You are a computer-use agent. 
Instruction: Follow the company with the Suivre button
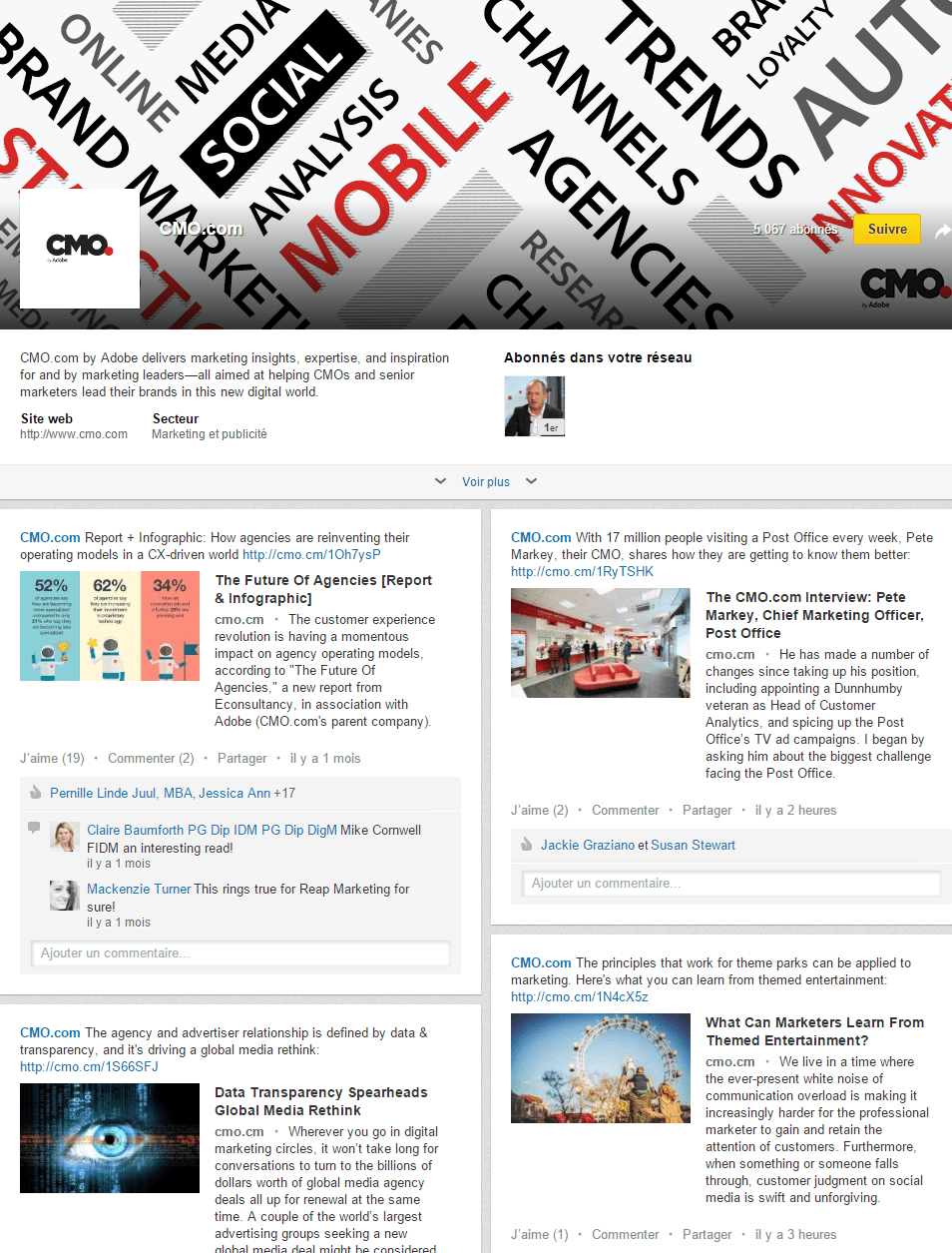click(887, 230)
